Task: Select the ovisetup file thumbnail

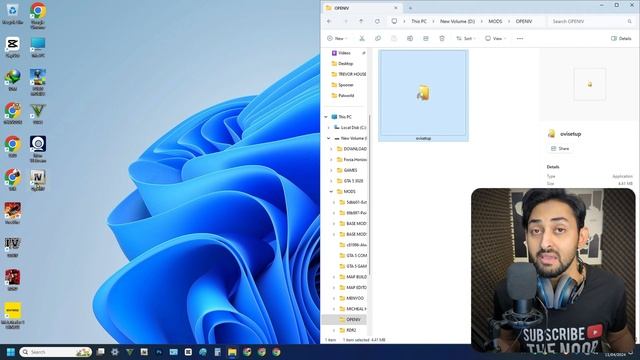Action: pos(423,96)
